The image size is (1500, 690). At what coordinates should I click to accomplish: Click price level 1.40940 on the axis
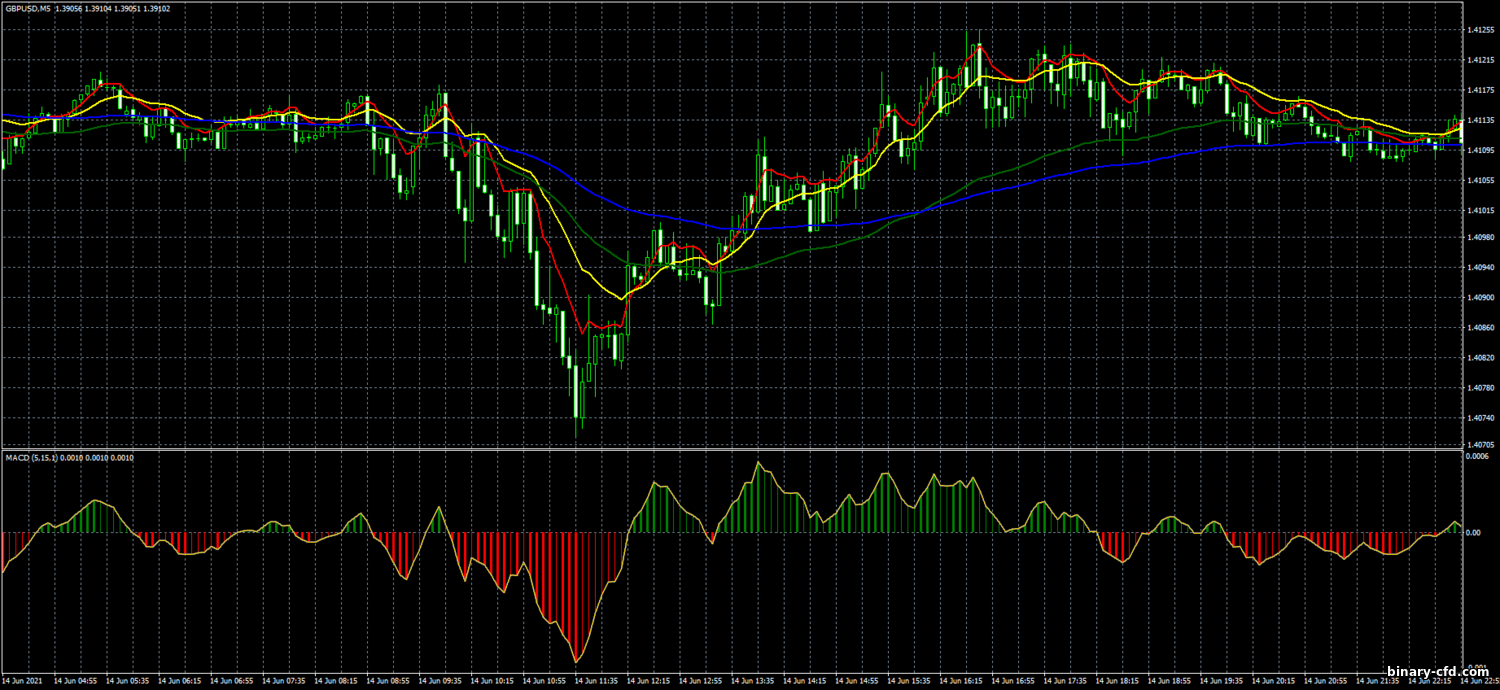(x=1480, y=268)
